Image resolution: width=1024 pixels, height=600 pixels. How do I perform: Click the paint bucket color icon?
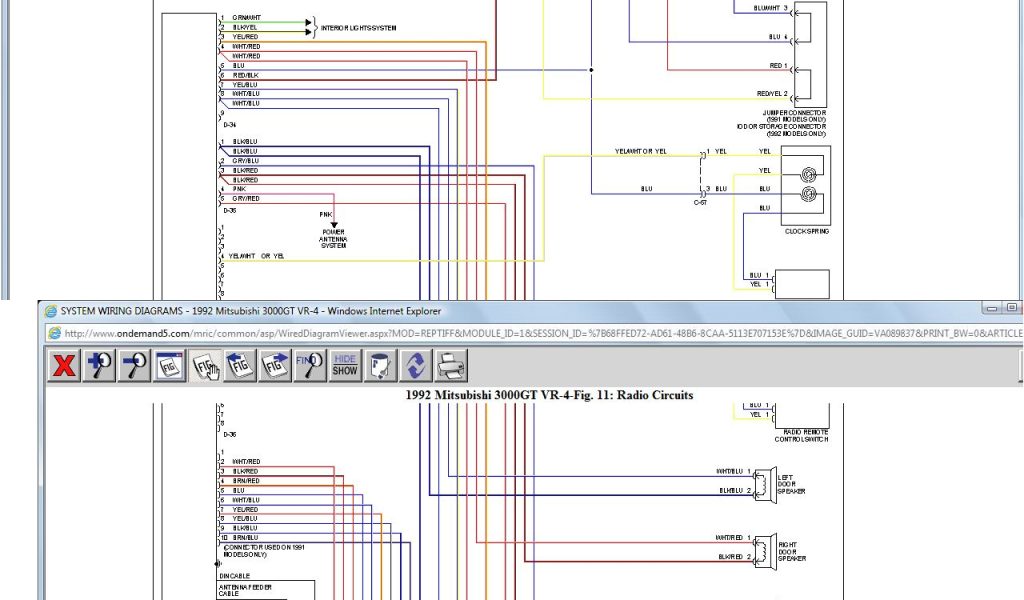coord(379,366)
